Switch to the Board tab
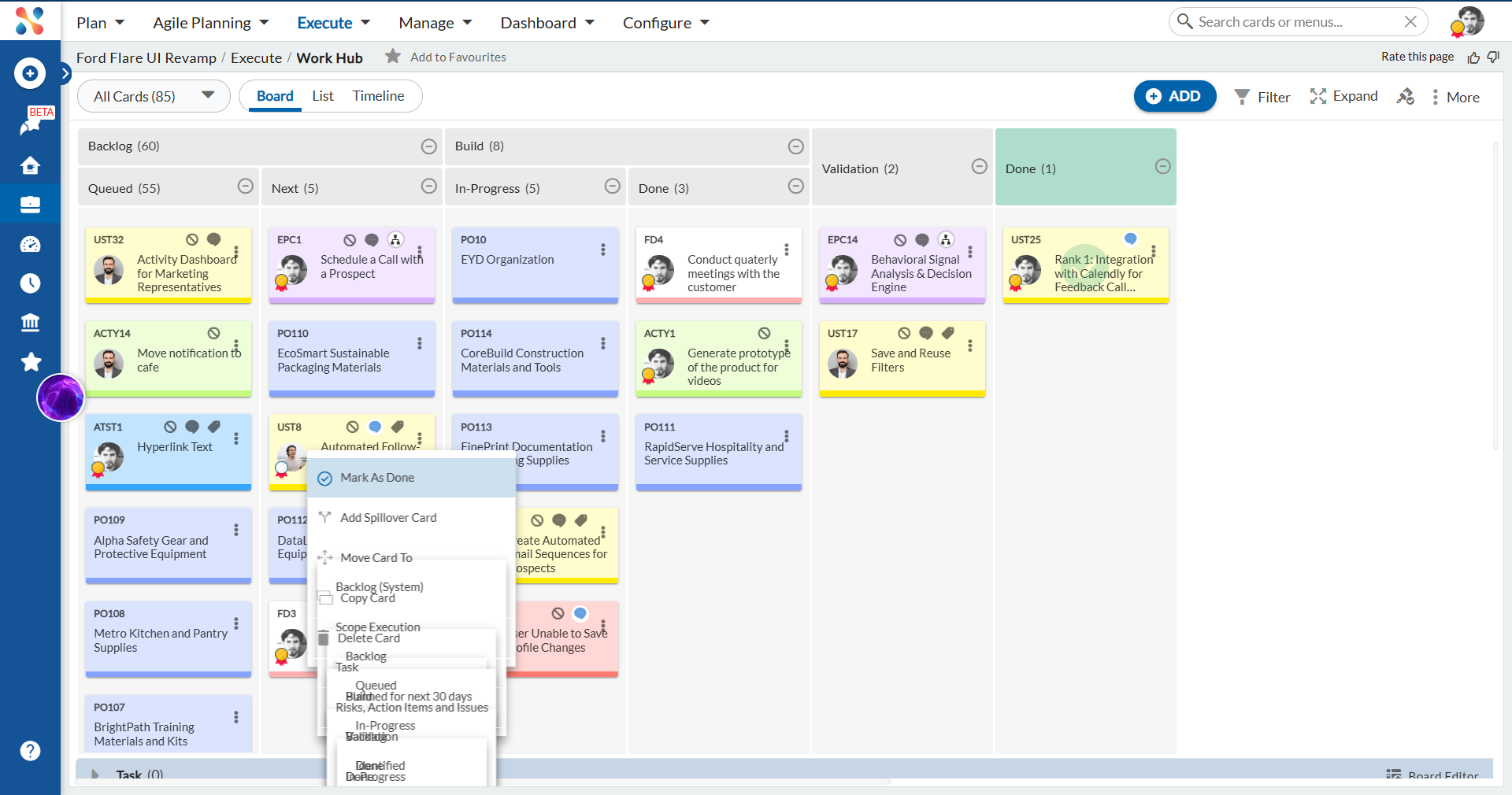Image resolution: width=1512 pixels, height=795 pixels. tap(275, 96)
